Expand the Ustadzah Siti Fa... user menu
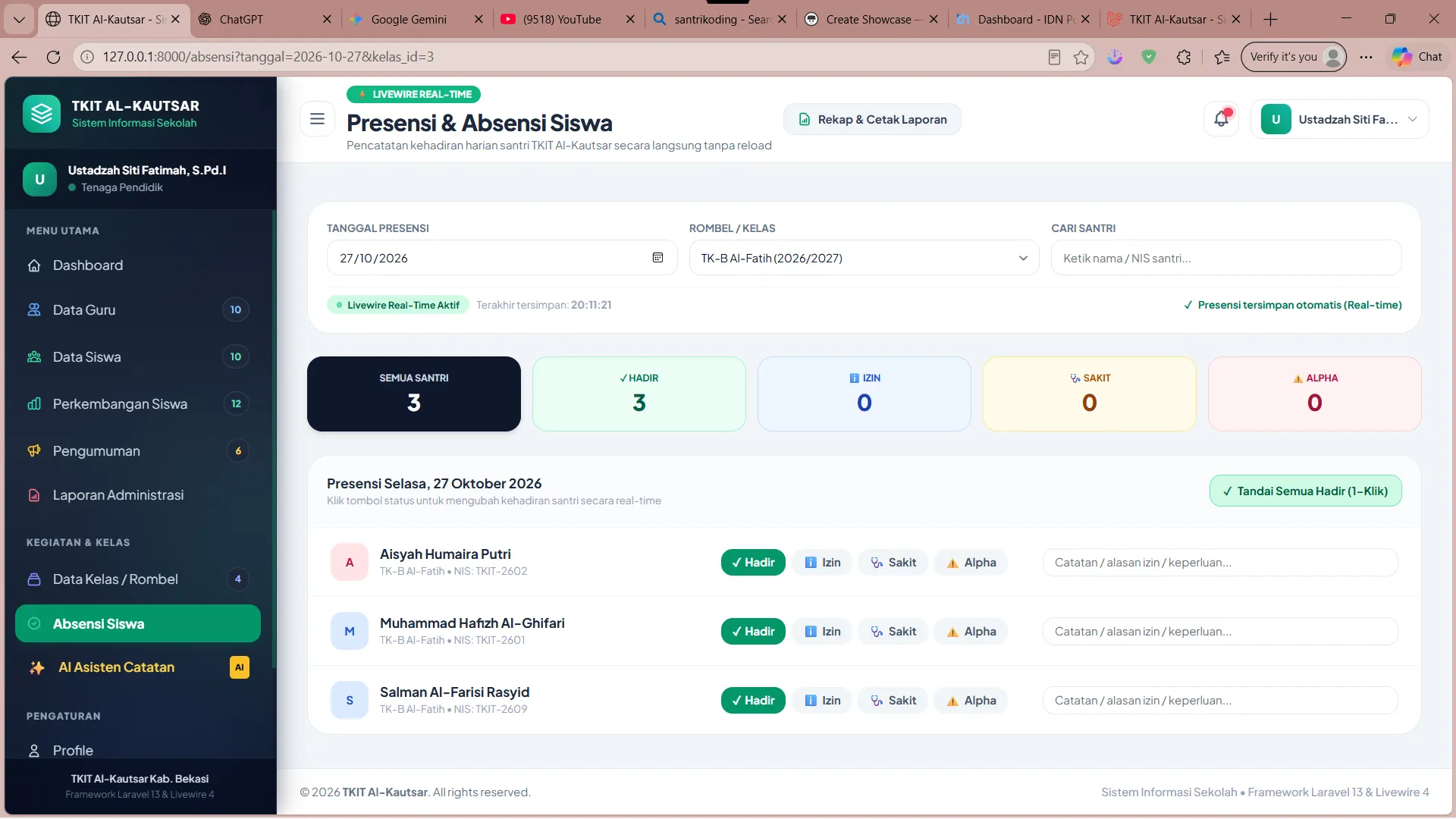Viewport: 1456px width, 819px height. 1339,119
